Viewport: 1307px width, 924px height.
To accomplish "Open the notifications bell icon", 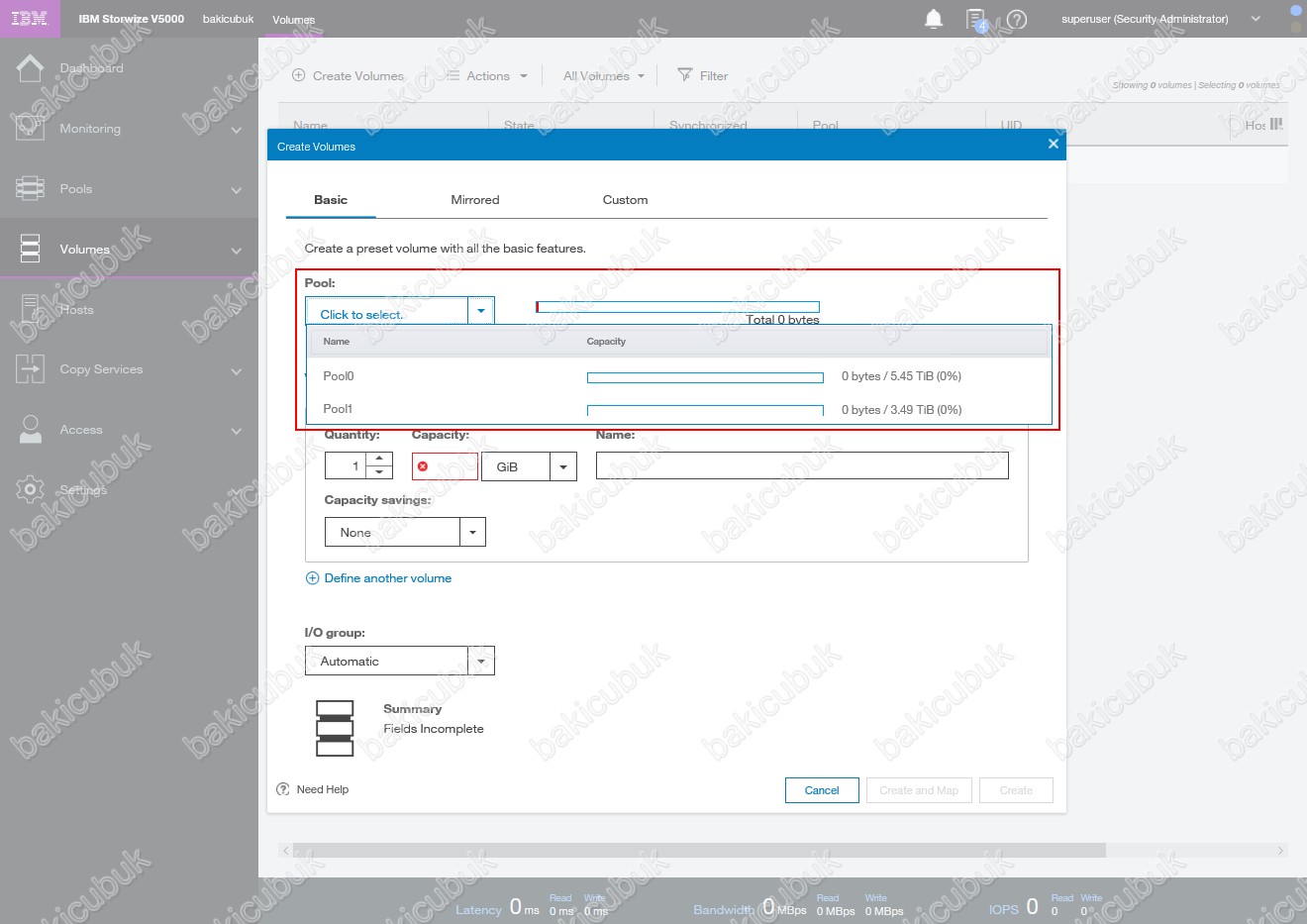I will pyautogui.click(x=934, y=19).
